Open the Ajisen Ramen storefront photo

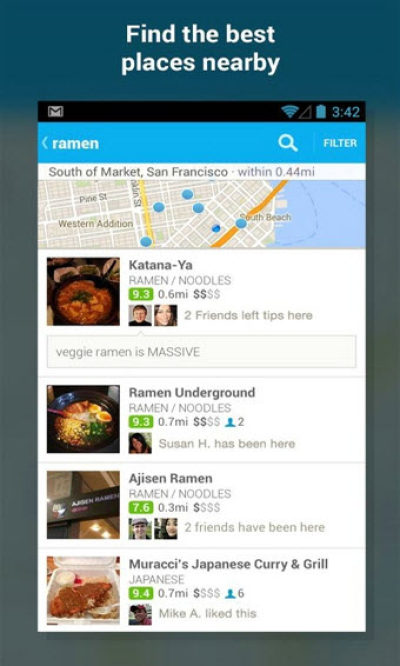(x=83, y=505)
